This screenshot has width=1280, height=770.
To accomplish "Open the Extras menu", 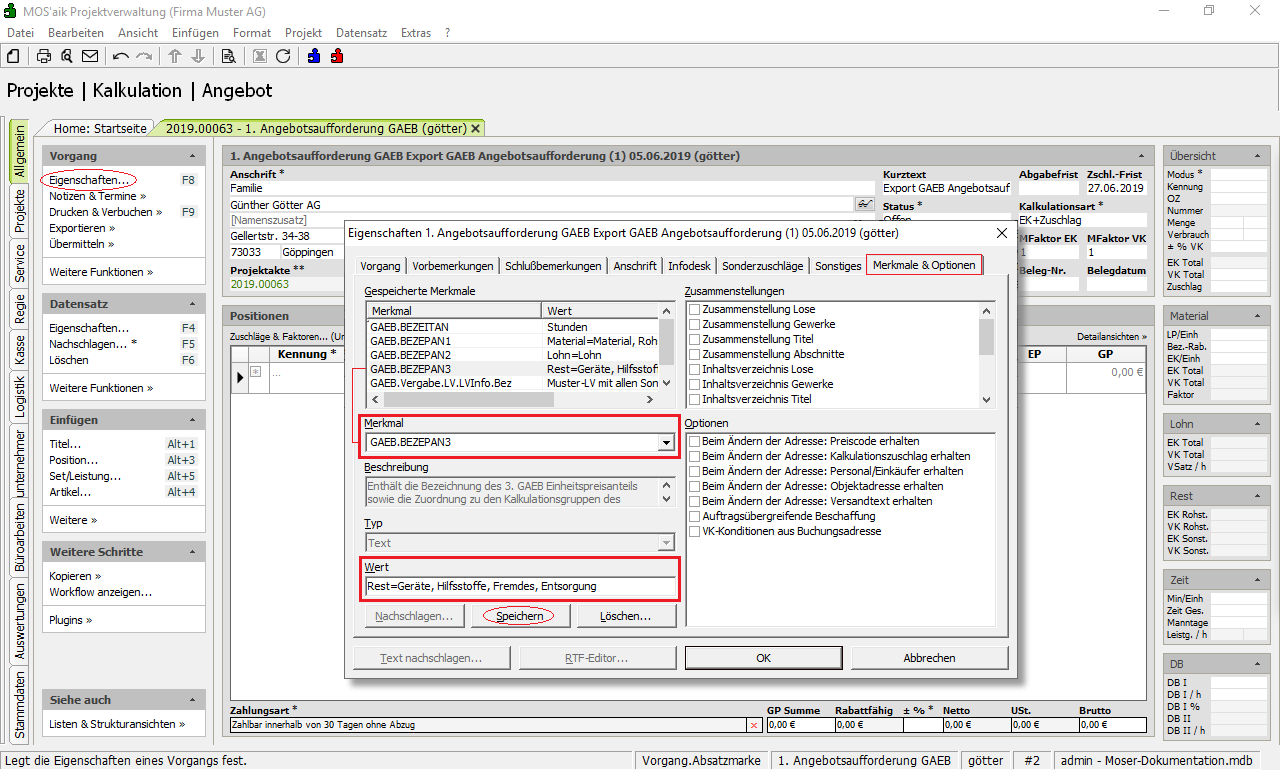I will pyautogui.click(x=416, y=33).
